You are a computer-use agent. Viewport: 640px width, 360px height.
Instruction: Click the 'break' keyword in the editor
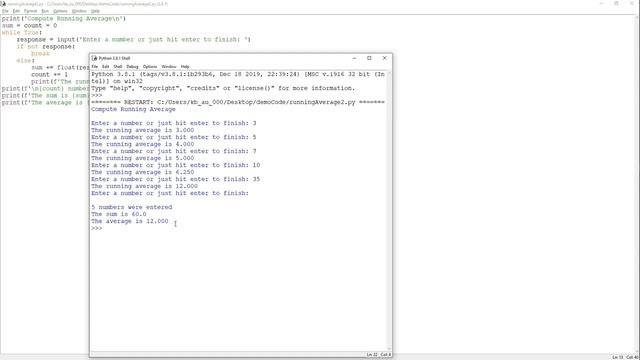click(40, 53)
